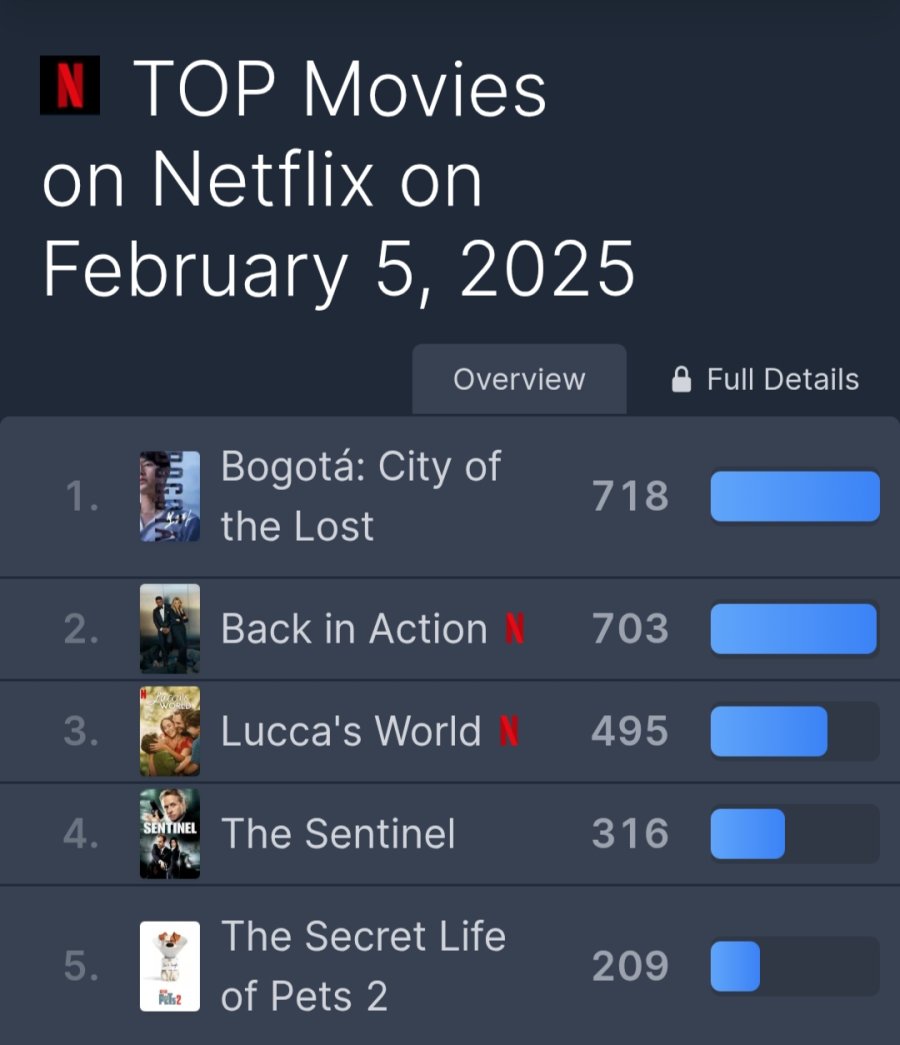This screenshot has width=900, height=1045.
Task: Open the Lucca's World poster thumbnail
Action: [170, 731]
